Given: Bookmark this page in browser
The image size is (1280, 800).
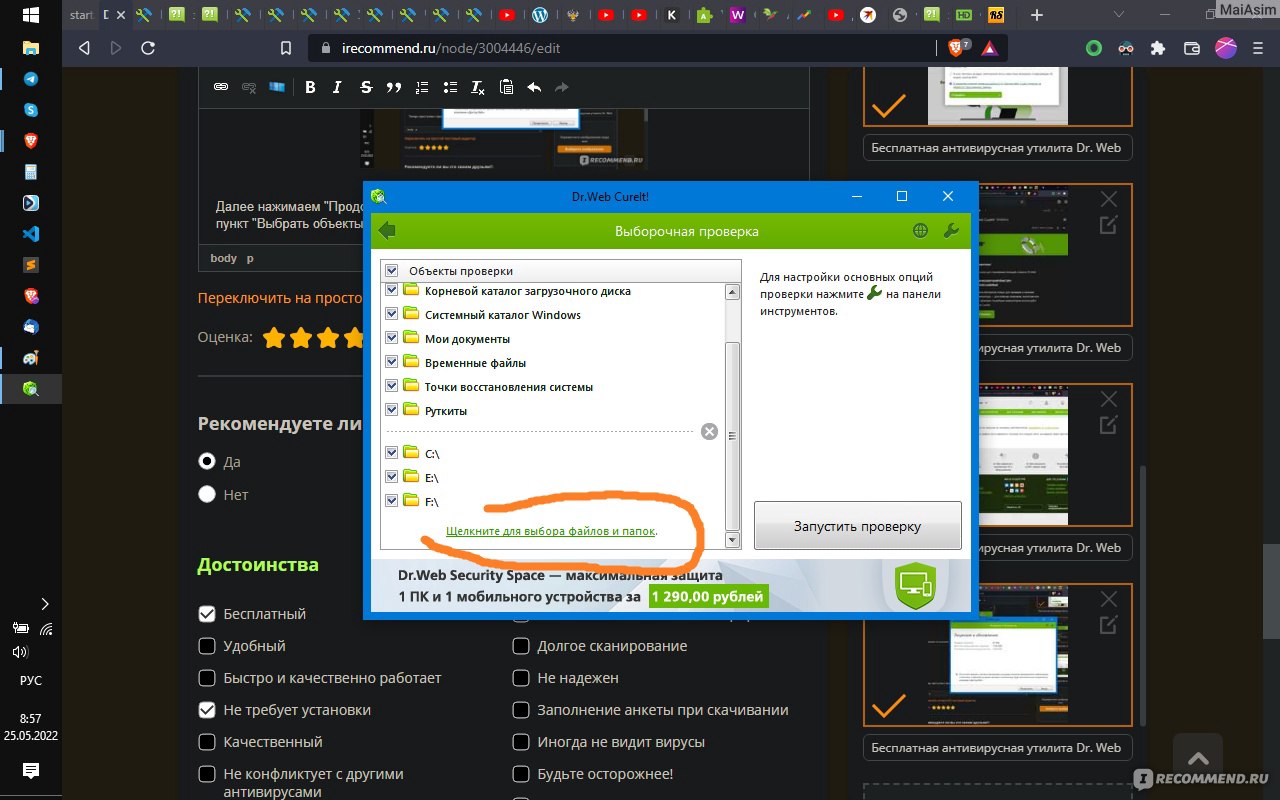Looking at the screenshot, I should [x=286, y=48].
